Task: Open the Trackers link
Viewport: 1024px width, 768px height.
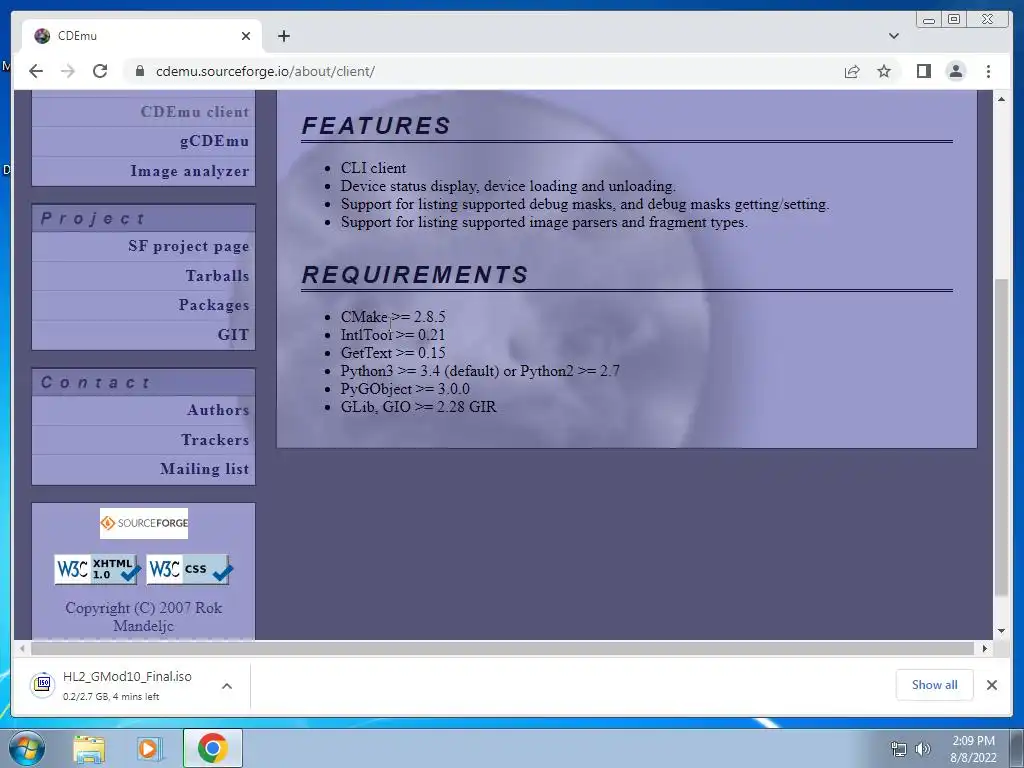Action: click(215, 440)
